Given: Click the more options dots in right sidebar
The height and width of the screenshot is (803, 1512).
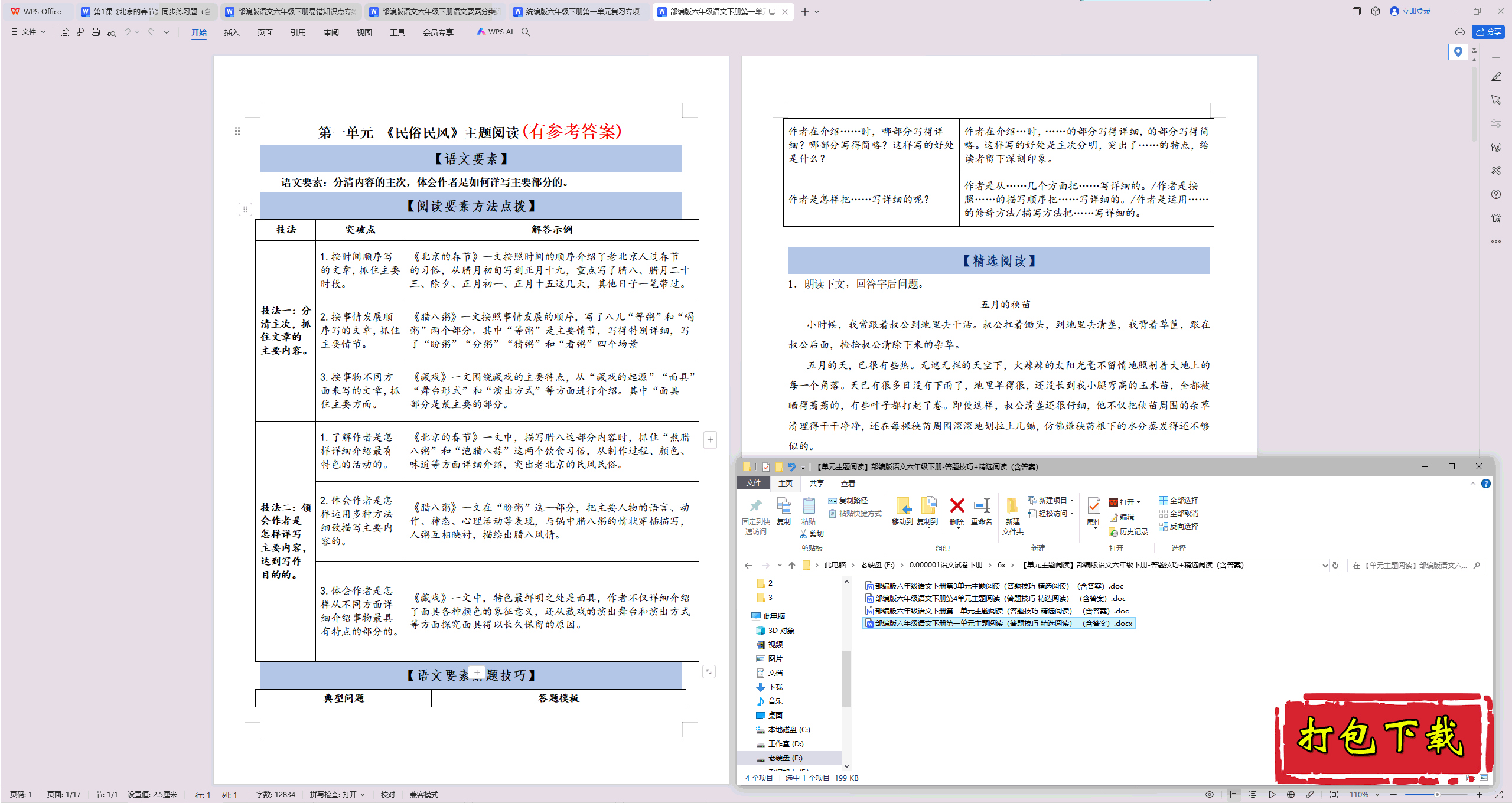Looking at the screenshot, I should pyautogui.click(x=1495, y=241).
